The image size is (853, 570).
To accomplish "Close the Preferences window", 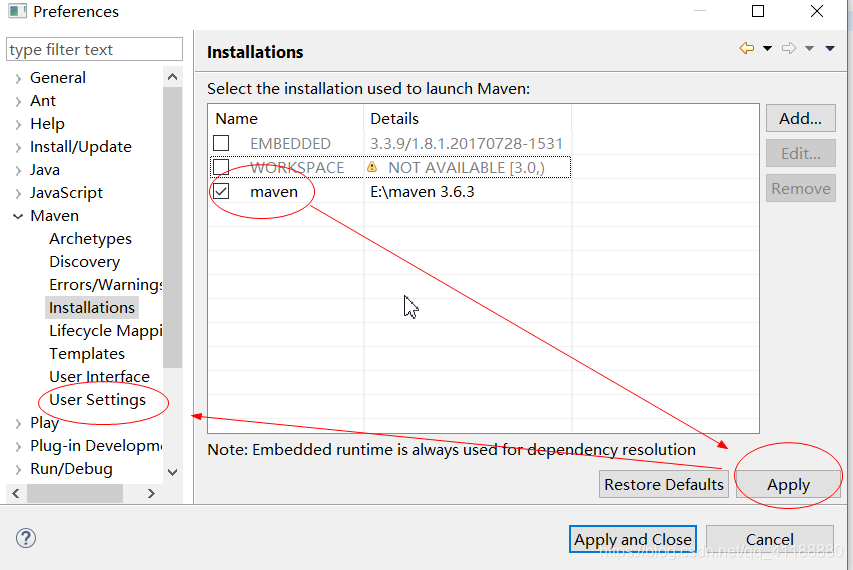I will click(x=817, y=11).
